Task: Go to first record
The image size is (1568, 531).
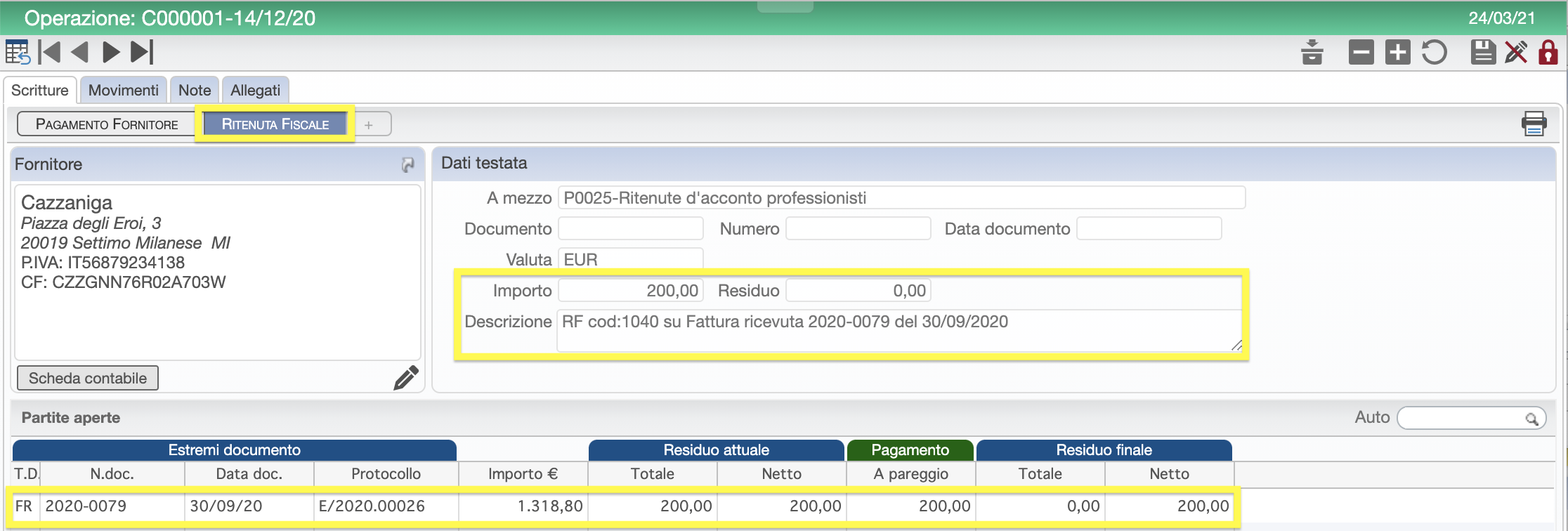Action: tap(49, 52)
